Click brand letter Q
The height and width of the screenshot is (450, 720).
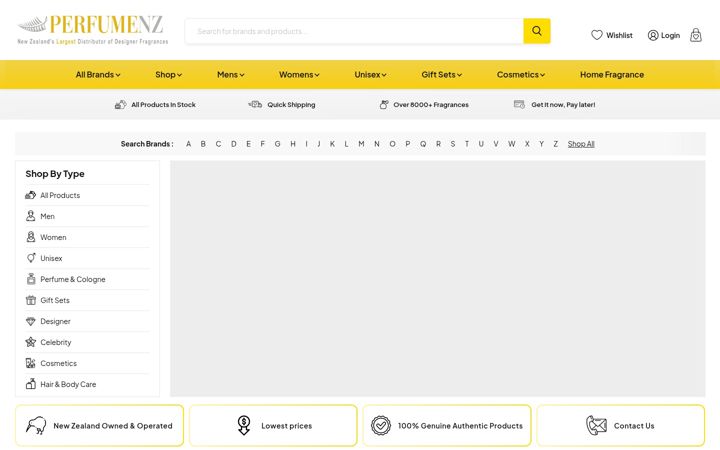pos(423,144)
